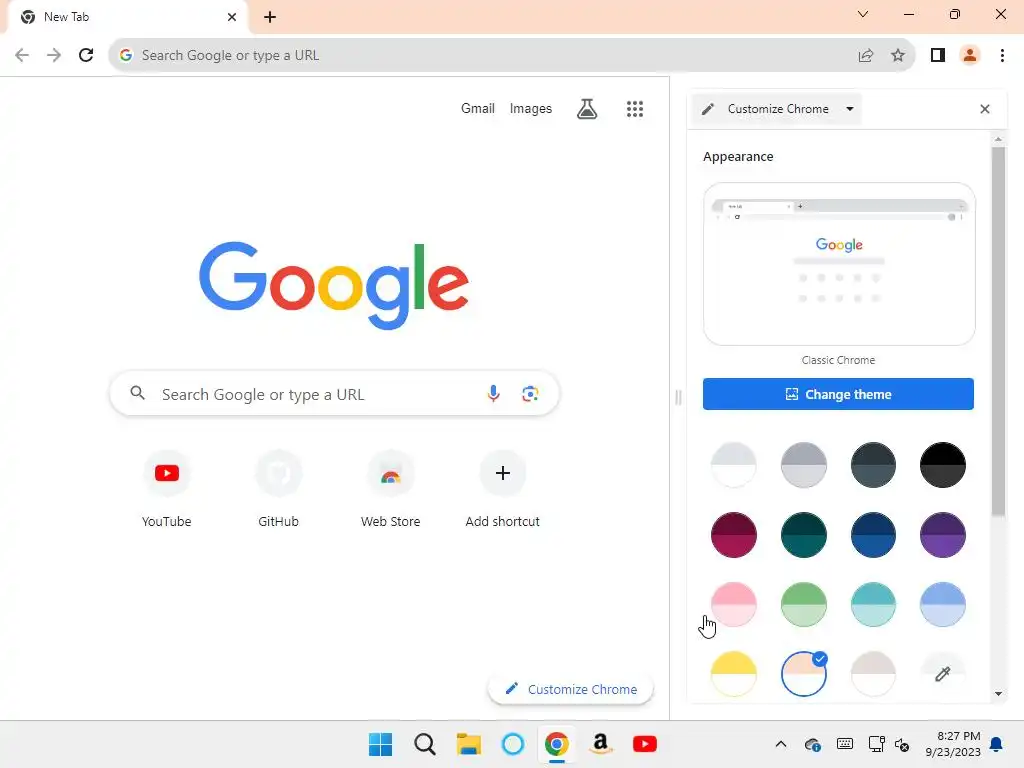Screen dimensions: 1024x768
Task: Start voice search with the microphone
Action: (494, 393)
